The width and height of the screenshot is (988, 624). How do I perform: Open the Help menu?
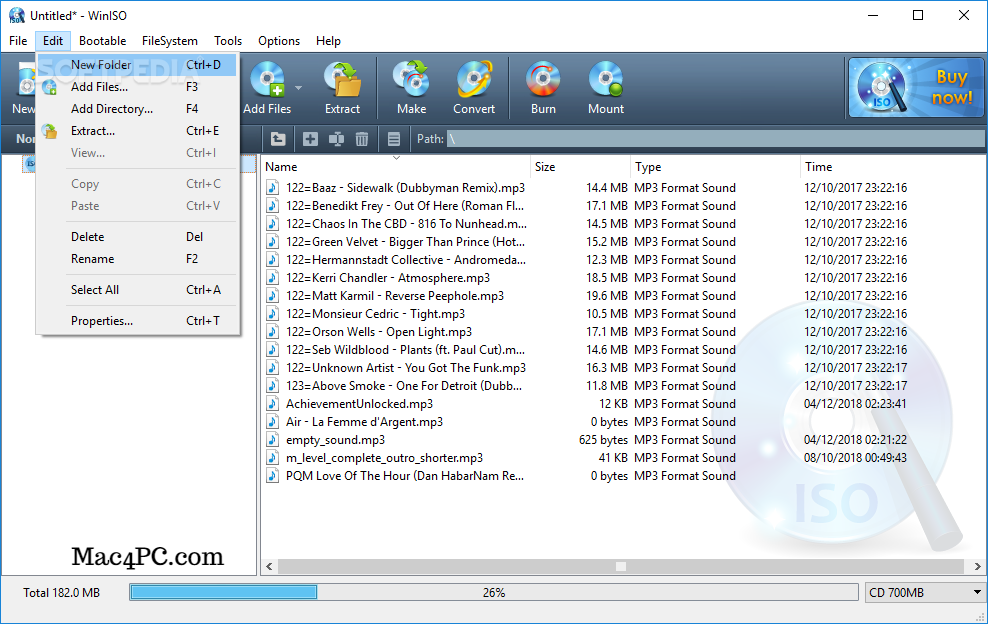328,41
